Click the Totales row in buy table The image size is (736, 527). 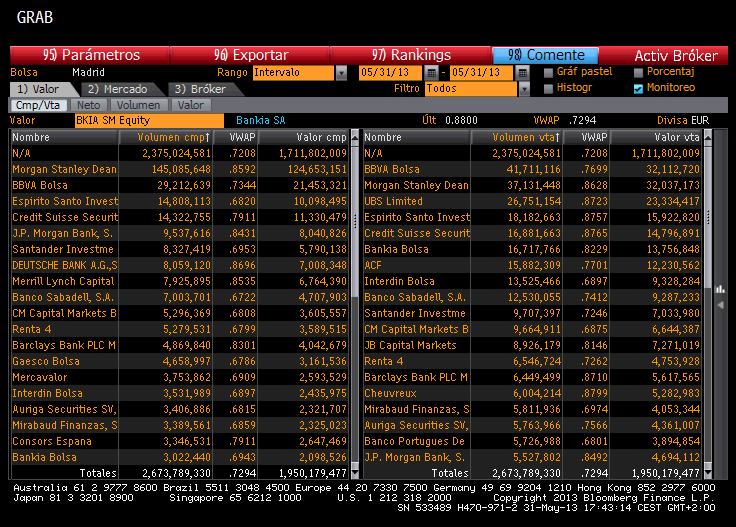pos(180,473)
